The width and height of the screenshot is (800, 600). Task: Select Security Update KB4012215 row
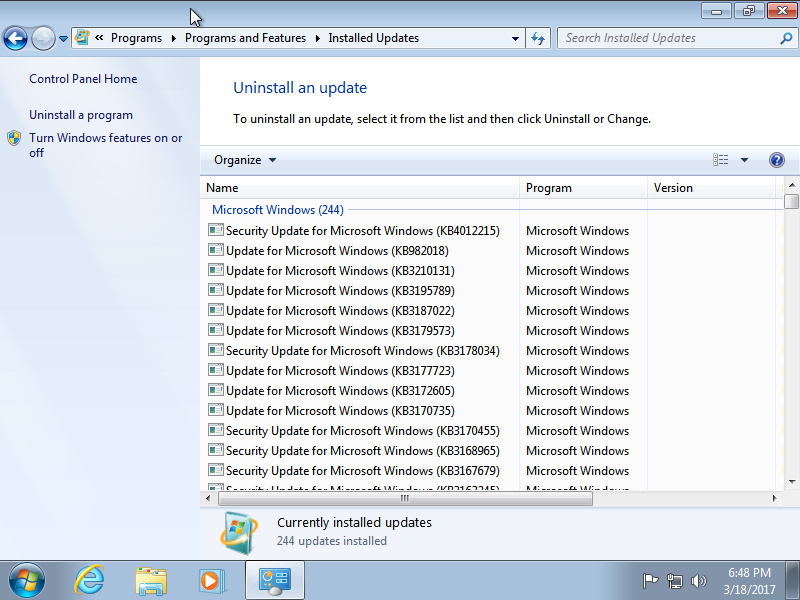[491, 231]
